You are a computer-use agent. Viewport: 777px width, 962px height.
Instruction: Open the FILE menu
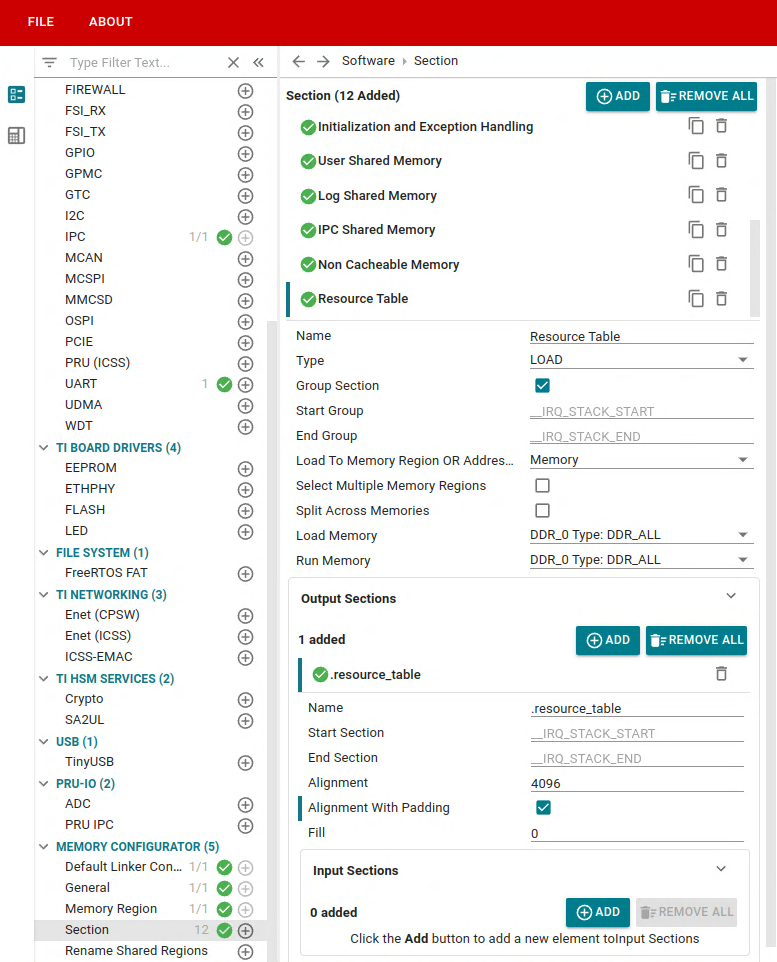pyautogui.click(x=40, y=21)
